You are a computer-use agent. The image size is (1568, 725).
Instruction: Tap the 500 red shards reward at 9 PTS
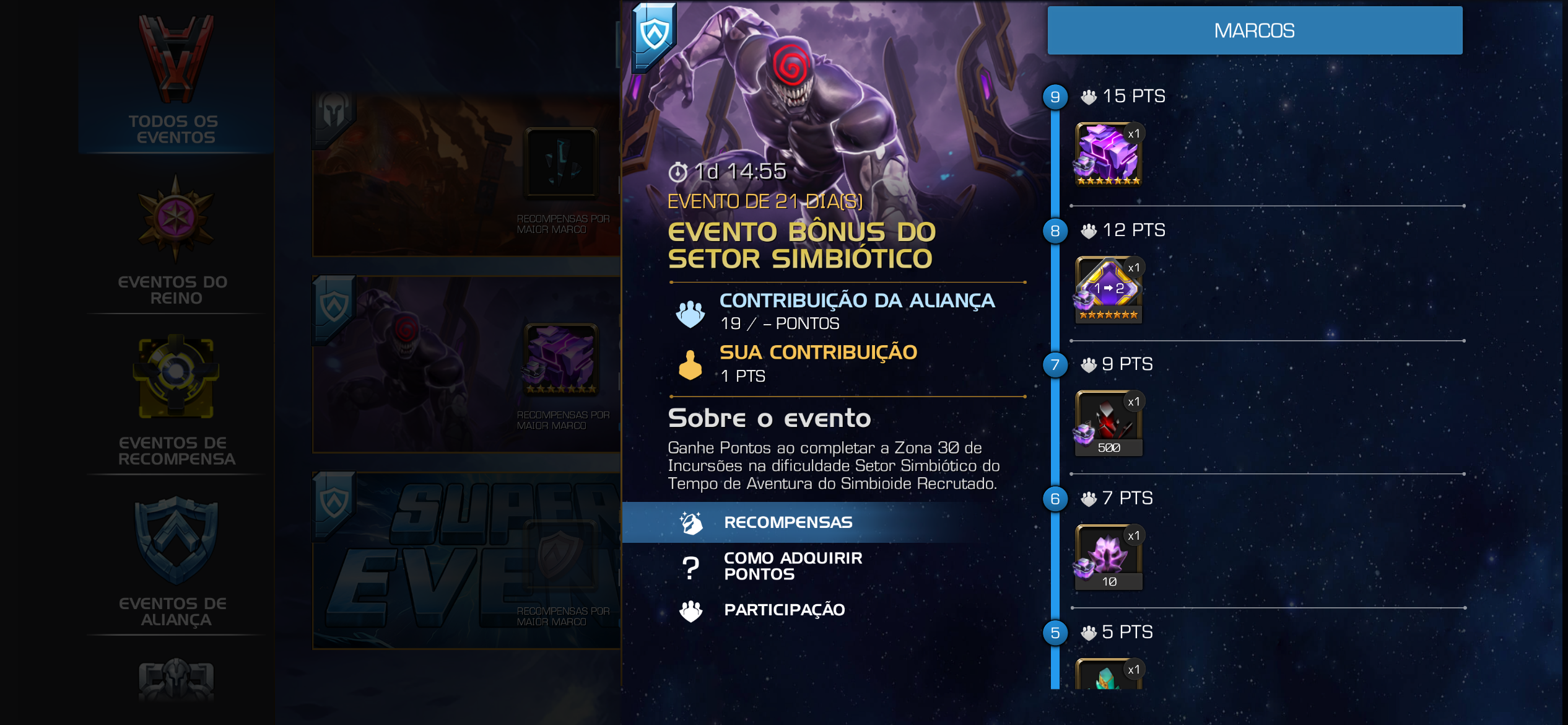pyautogui.click(x=1108, y=423)
